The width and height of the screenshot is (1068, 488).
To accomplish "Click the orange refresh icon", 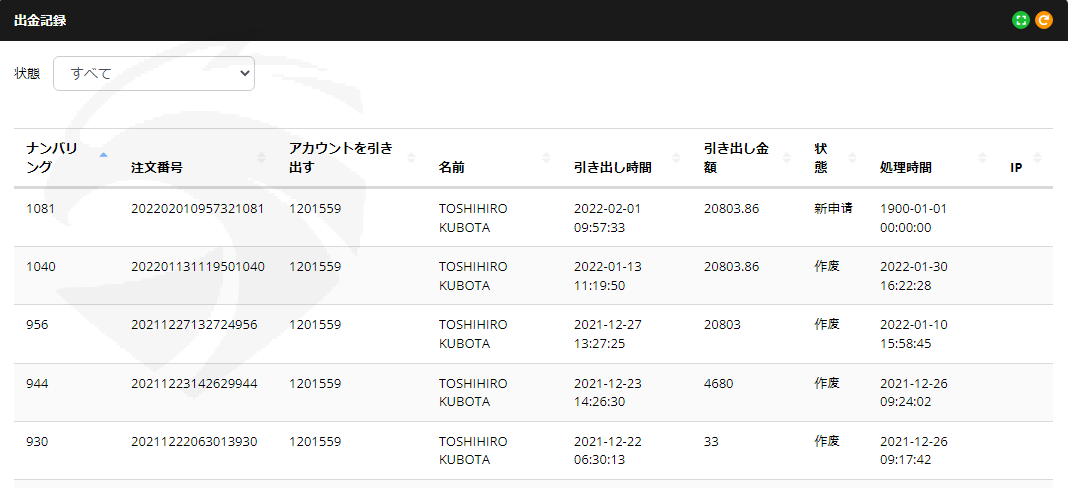I will 1043,20.
